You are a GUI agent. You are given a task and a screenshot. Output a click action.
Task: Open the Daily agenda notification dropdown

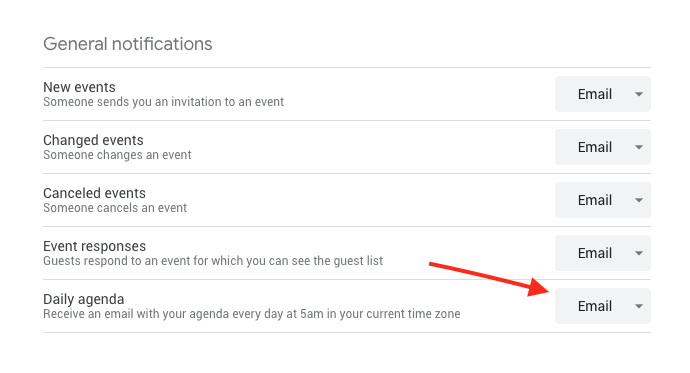coord(602,306)
